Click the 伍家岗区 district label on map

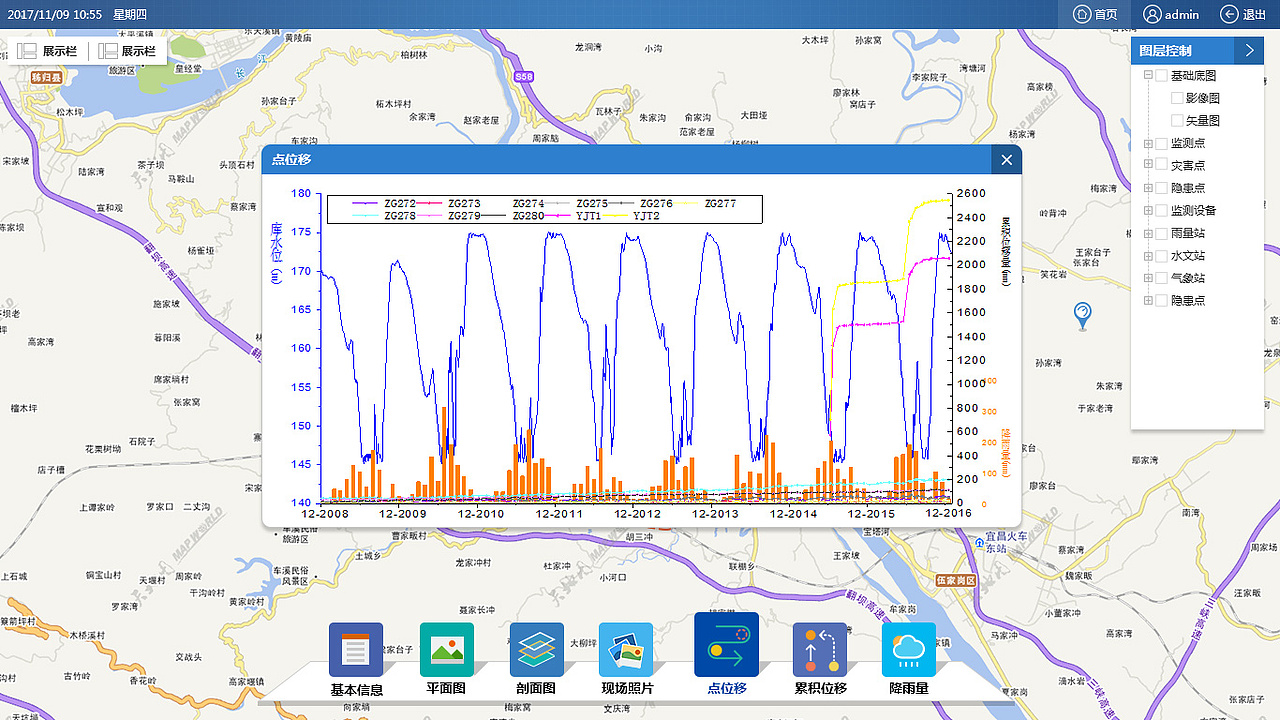pos(954,580)
